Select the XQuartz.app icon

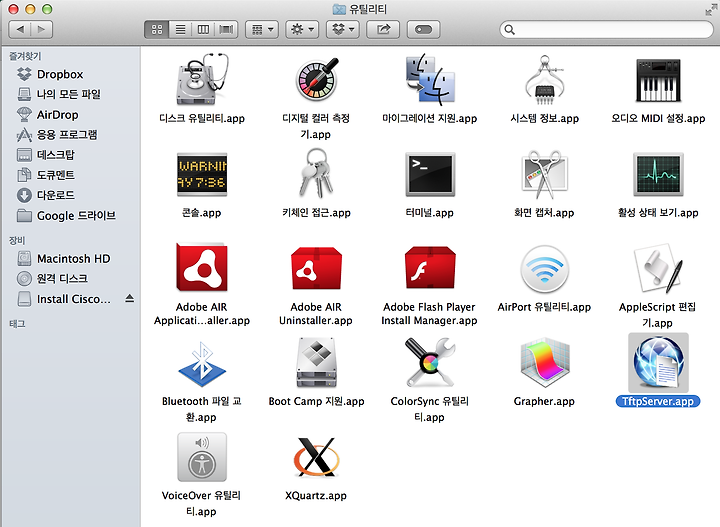(x=316, y=457)
